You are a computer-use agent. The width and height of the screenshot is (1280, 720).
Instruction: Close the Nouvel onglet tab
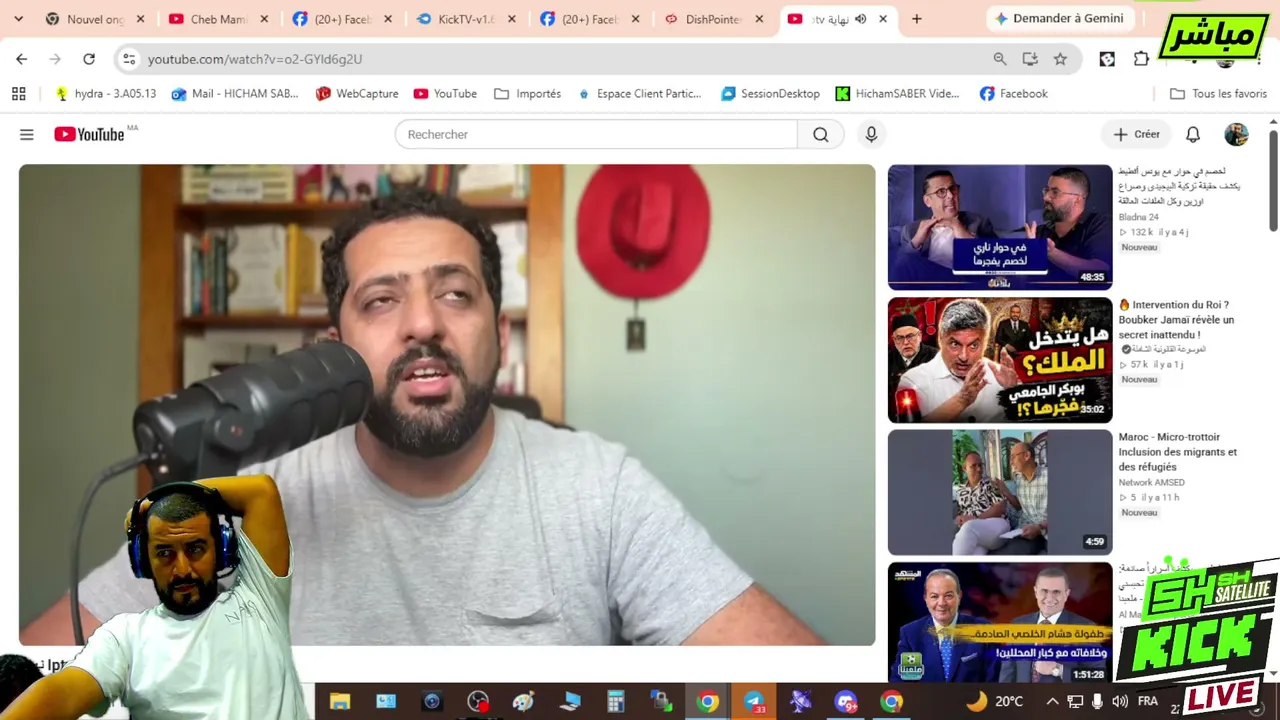coord(140,19)
